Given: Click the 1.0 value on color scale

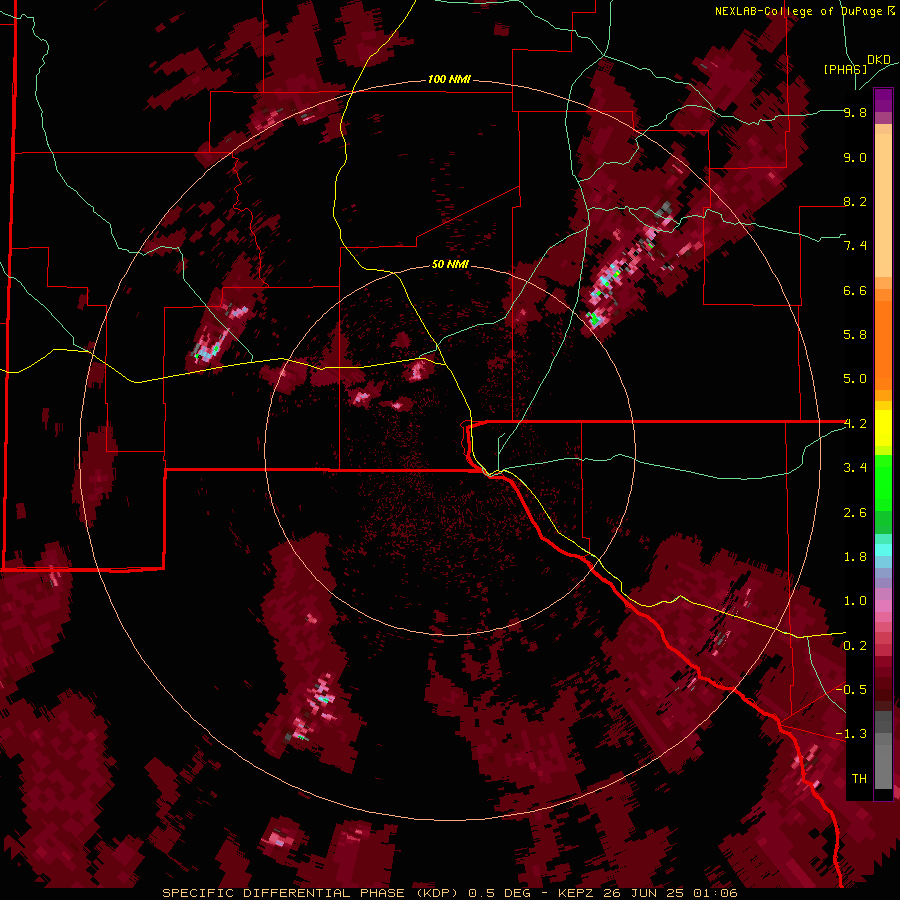Looking at the screenshot, I should (x=855, y=601).
